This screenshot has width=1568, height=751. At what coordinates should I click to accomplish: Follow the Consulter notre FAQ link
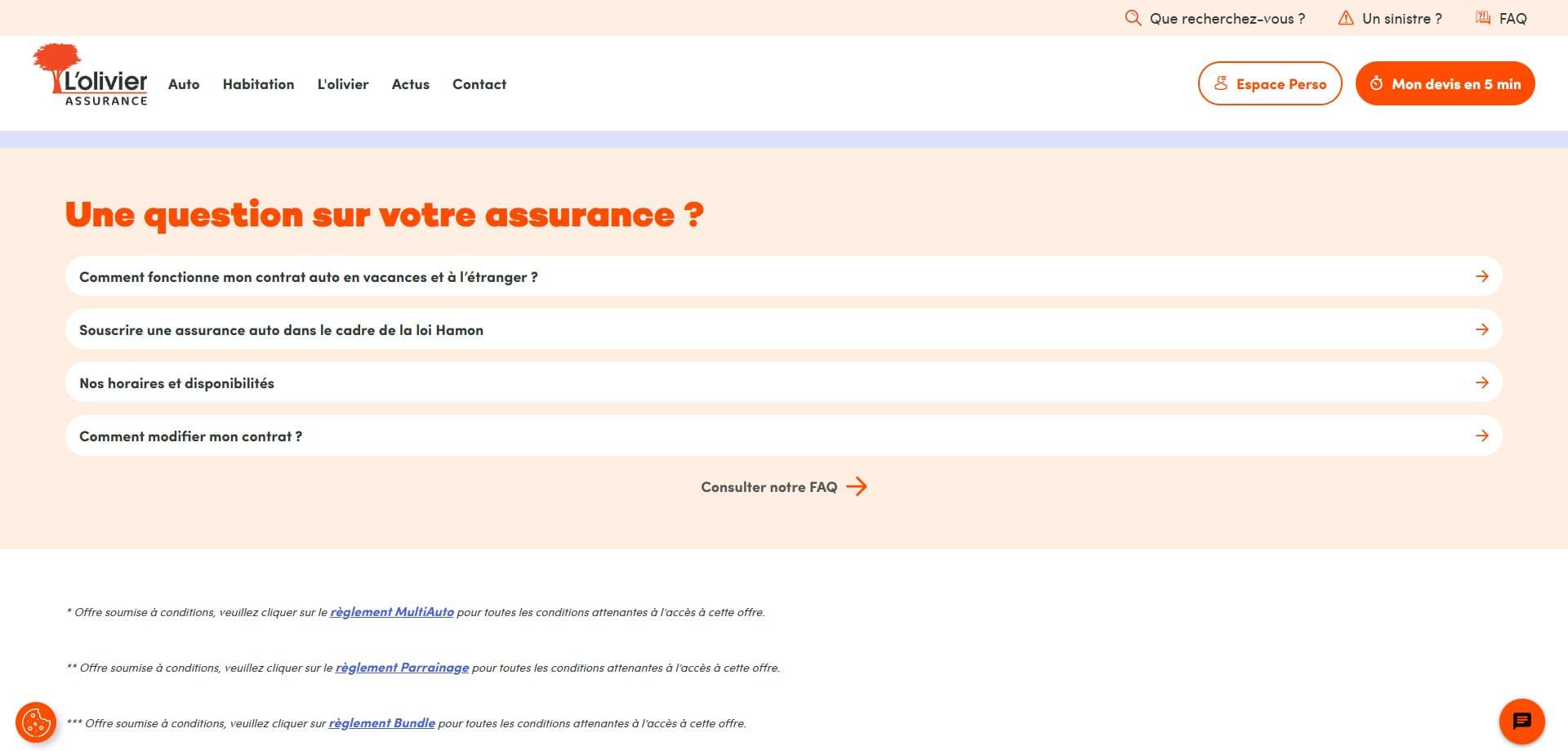[x=784, y=487]
